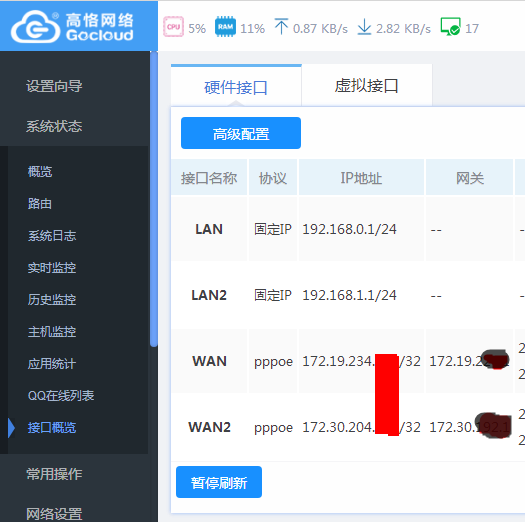Open 系统日志 in the sidebar
Screen dimensions: 525x522
(52, 236)
